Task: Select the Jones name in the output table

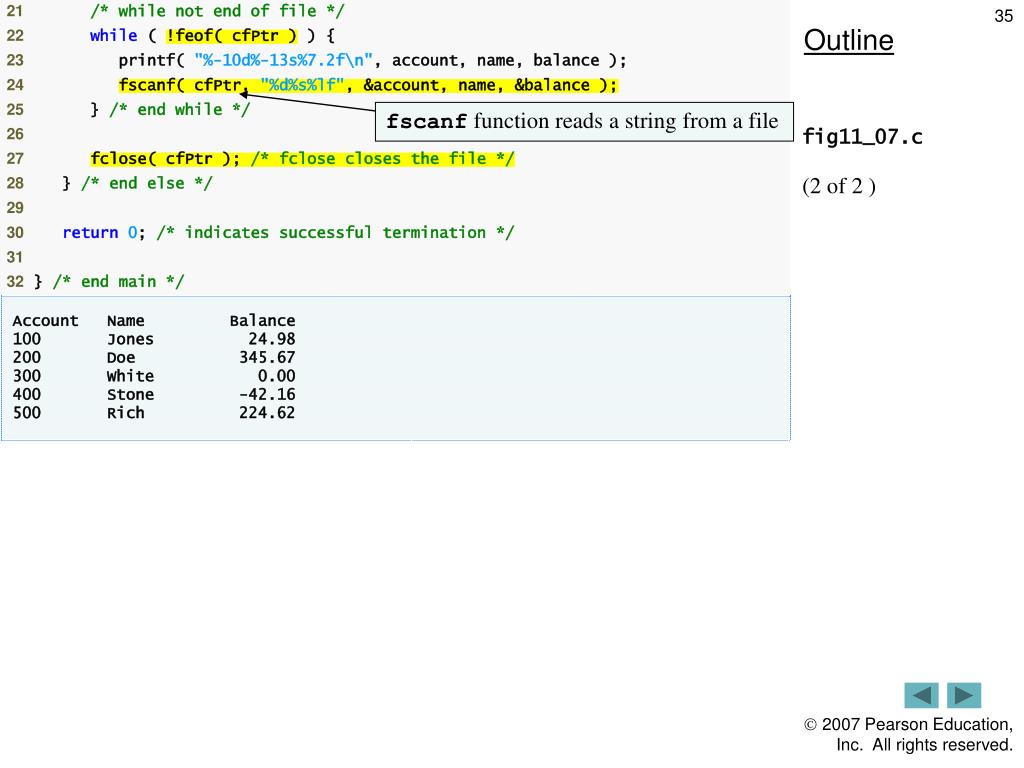Action: click(130, 340)
